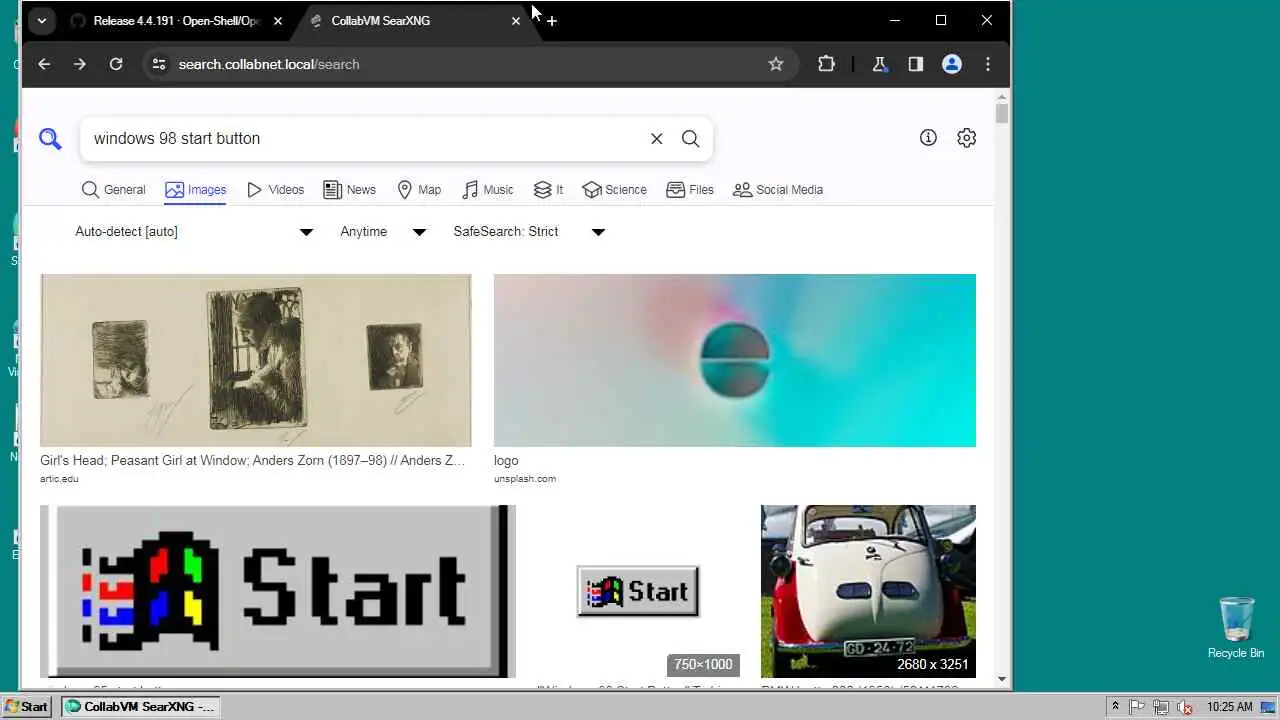
Task: Open the site information icon in the address bar
Action: click(x=158, y=64)
